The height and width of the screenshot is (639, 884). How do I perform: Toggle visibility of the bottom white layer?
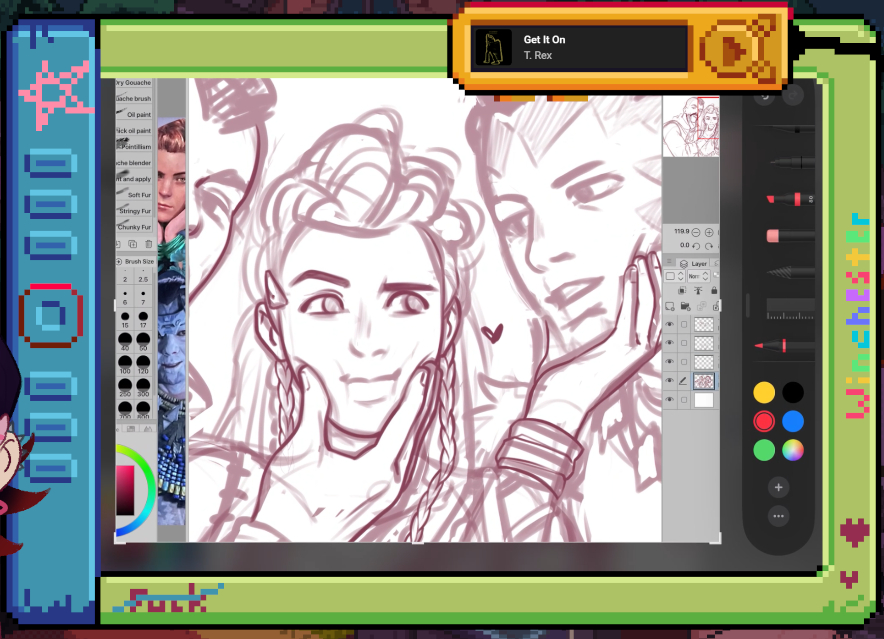pyautogui.click(x=670, y=399)
